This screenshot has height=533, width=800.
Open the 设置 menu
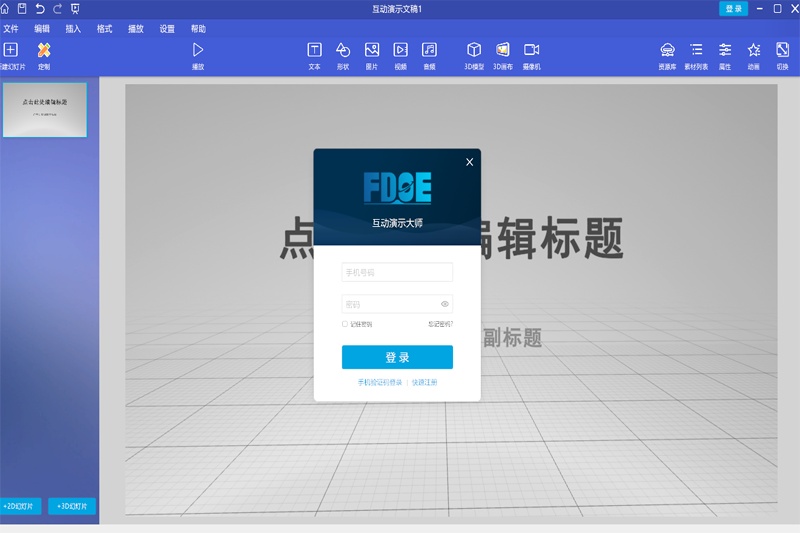tap(167, 29)
